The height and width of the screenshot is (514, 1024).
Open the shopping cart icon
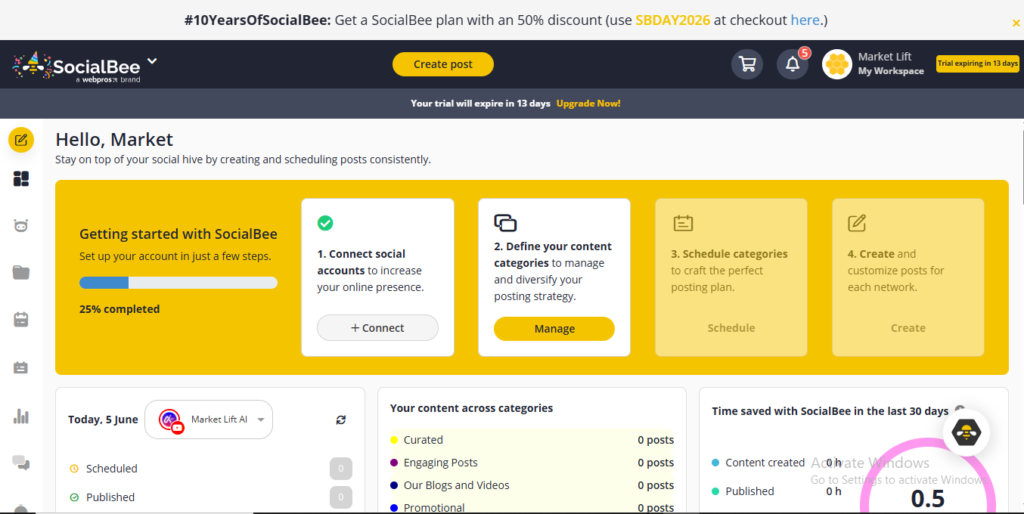(x=747, y=64)
